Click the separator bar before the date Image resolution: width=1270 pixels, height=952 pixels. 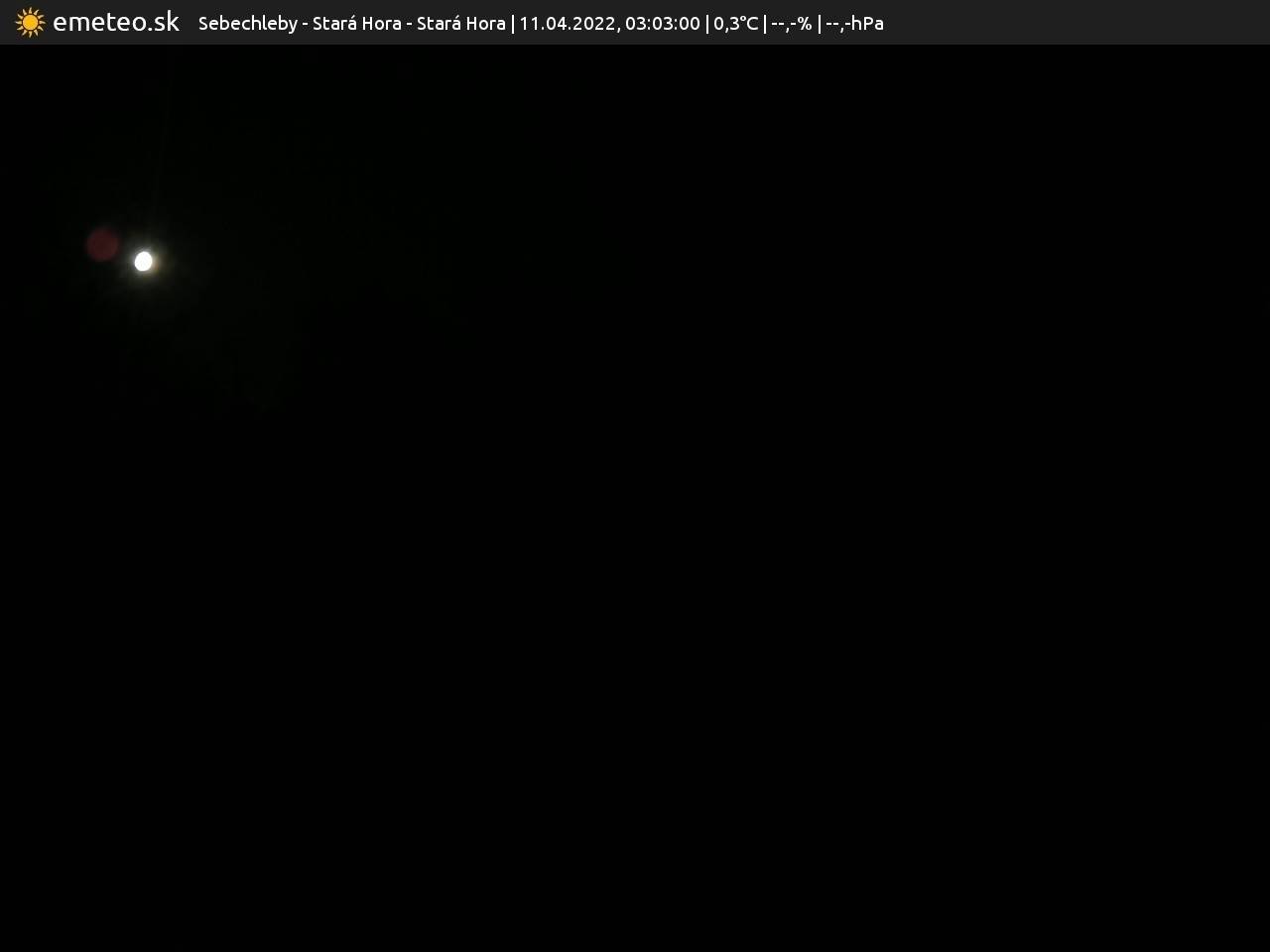(512, 23)
